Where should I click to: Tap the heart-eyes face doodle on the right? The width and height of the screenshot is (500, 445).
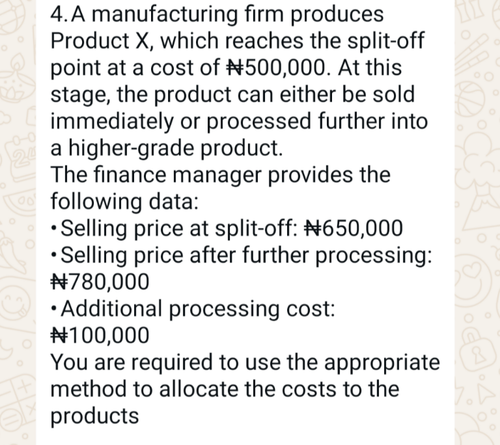[x=473, y=277]
